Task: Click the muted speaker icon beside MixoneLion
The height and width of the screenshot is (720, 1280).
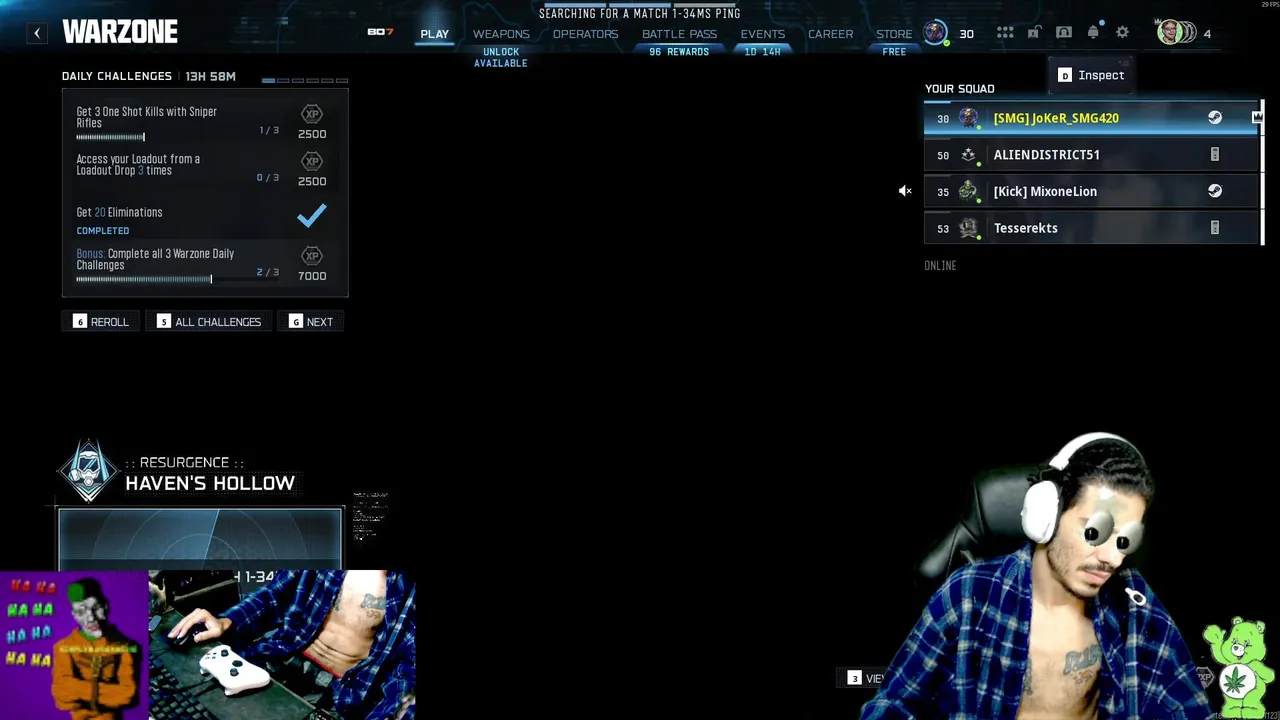Action: pyautogui.click(x=905, y=191)
